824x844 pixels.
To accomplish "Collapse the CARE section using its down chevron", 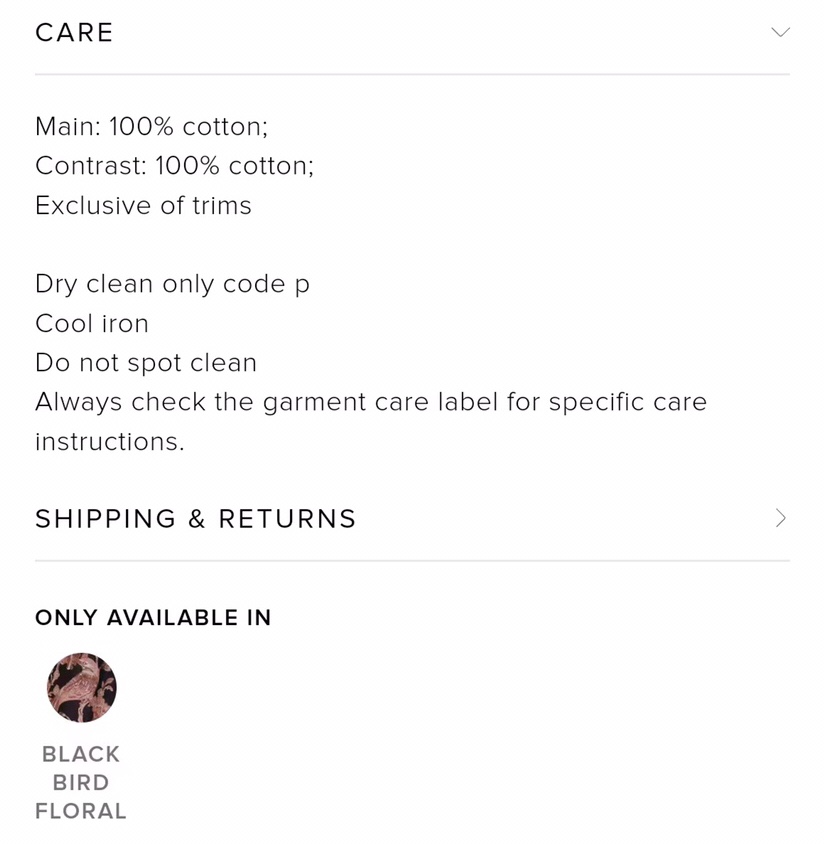I will pos(780,32).
